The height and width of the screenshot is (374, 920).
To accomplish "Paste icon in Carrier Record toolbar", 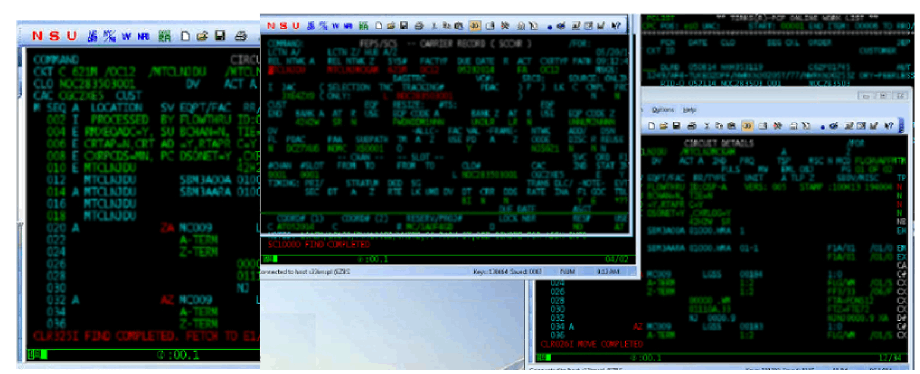I will (459, 26).
